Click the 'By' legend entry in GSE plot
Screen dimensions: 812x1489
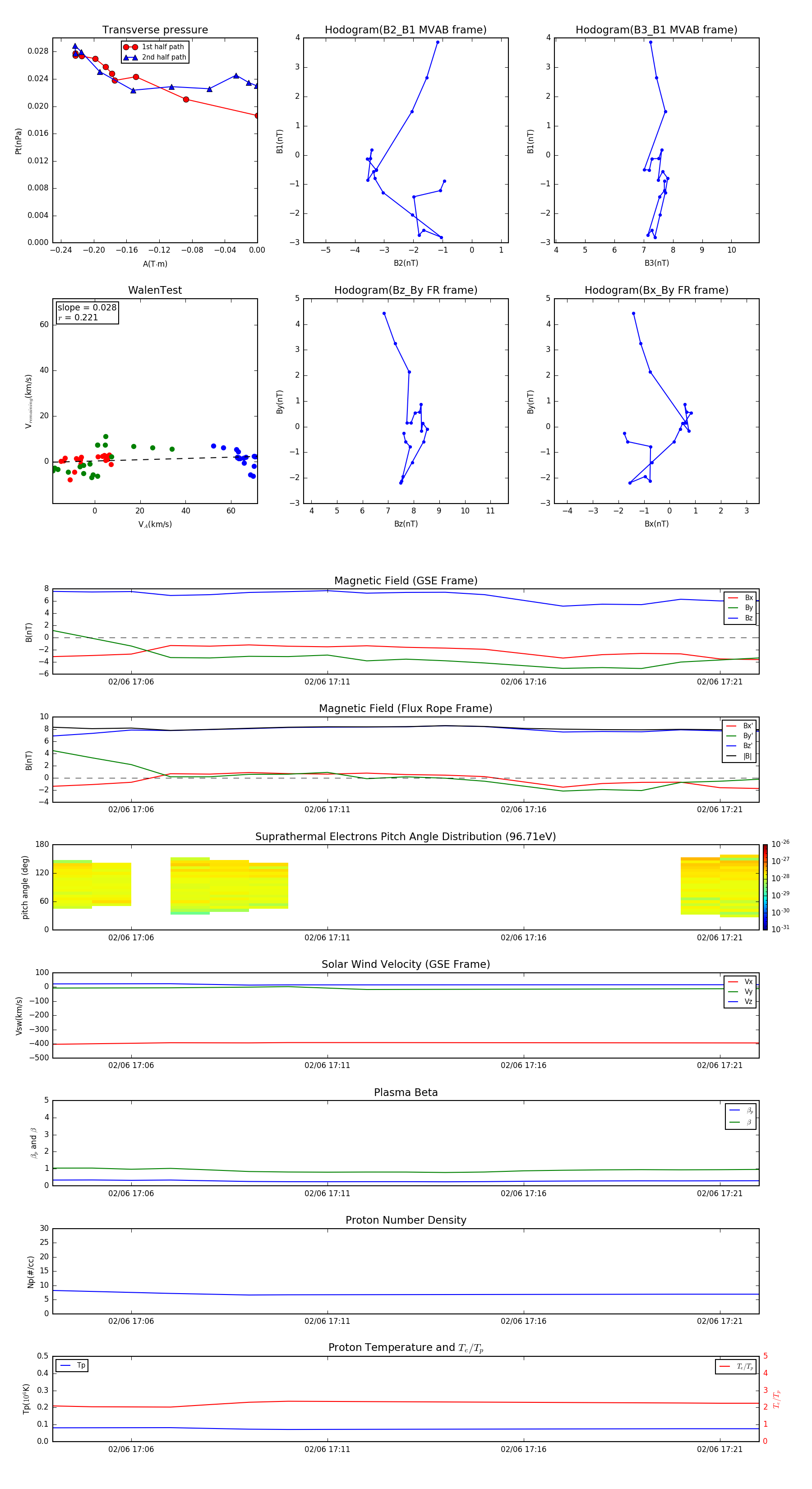(x=740, y=607)
